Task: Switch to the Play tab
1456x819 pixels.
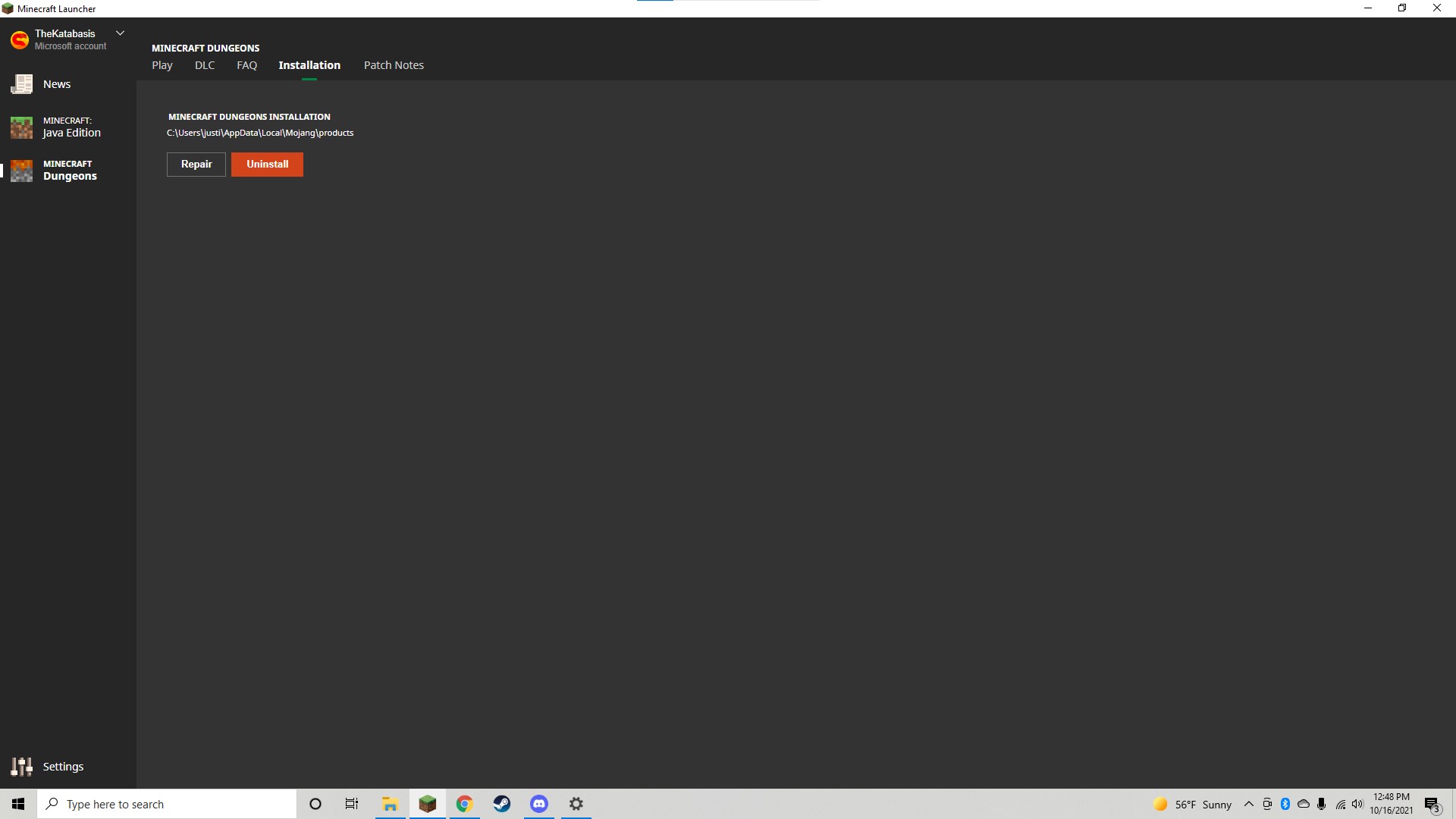Action: tap(162, 65)
